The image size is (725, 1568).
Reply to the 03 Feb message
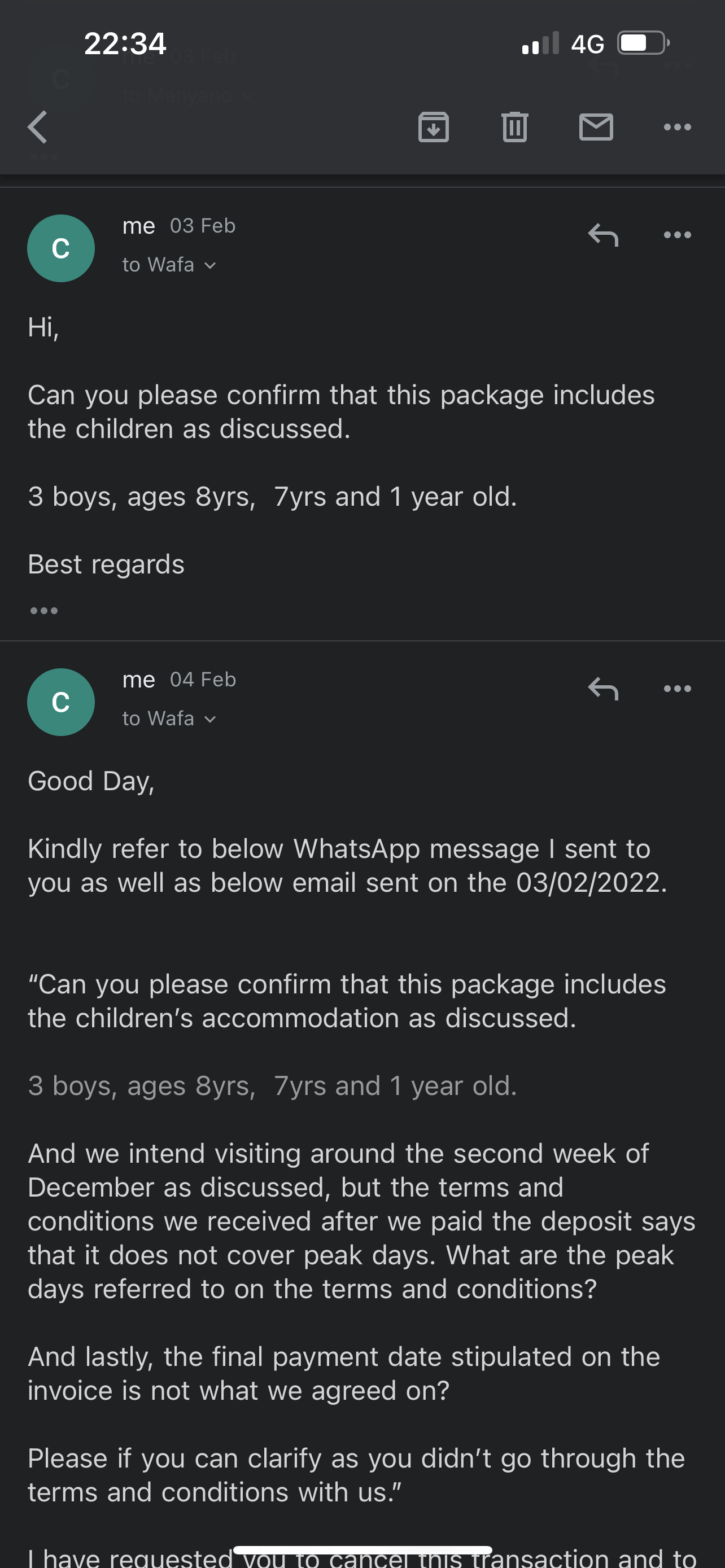click(x=603, y=234)
